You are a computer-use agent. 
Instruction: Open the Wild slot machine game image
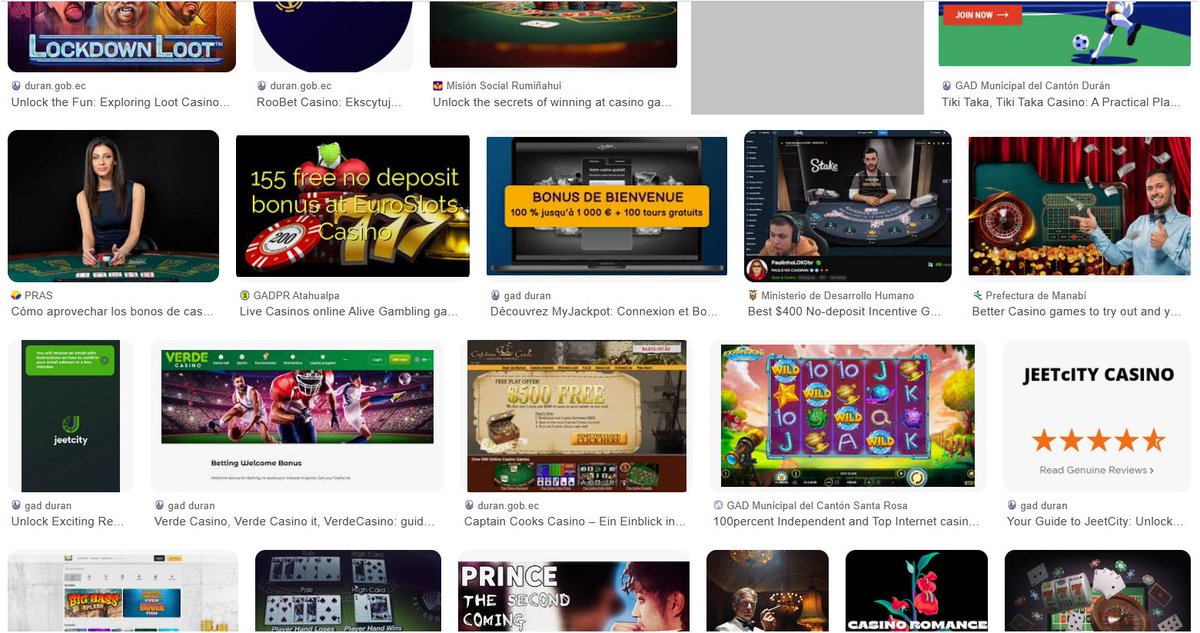(848, 416)
